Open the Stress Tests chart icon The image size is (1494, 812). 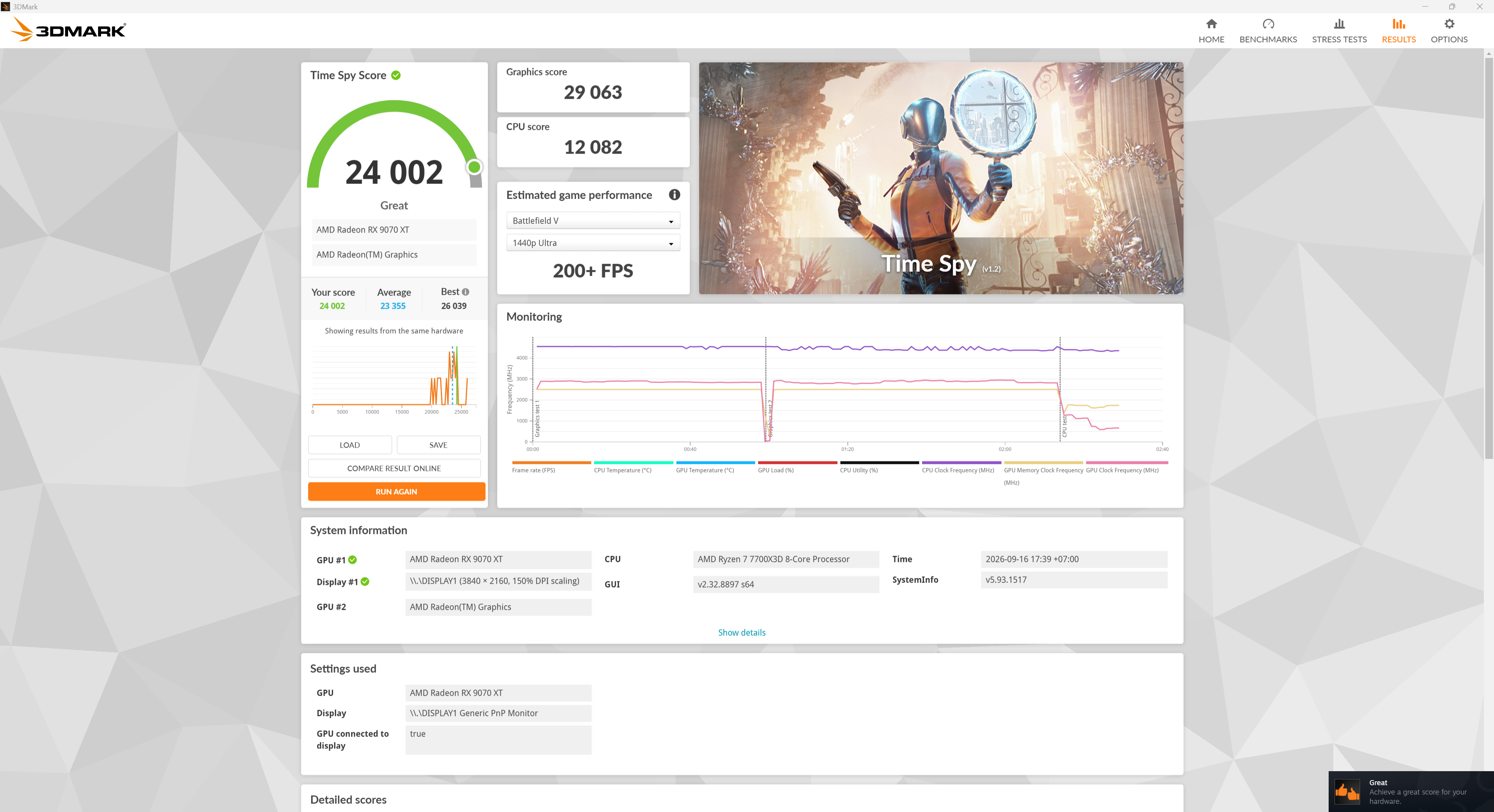pos(1338,24)
